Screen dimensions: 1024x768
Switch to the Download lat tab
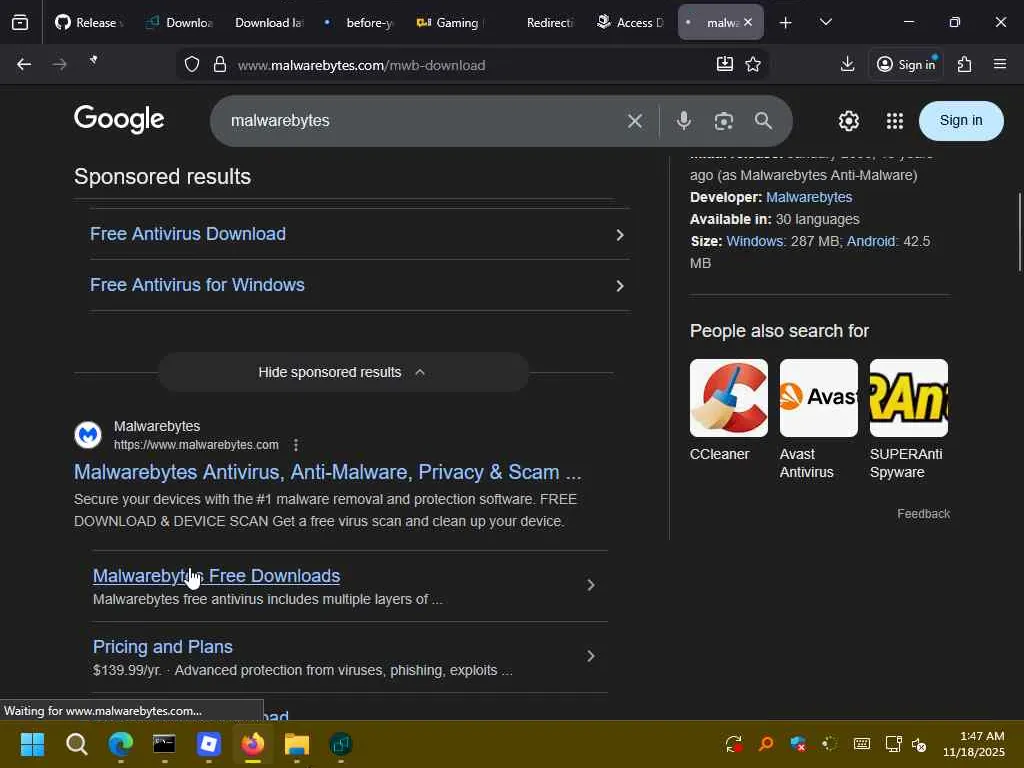click(269, 23)
